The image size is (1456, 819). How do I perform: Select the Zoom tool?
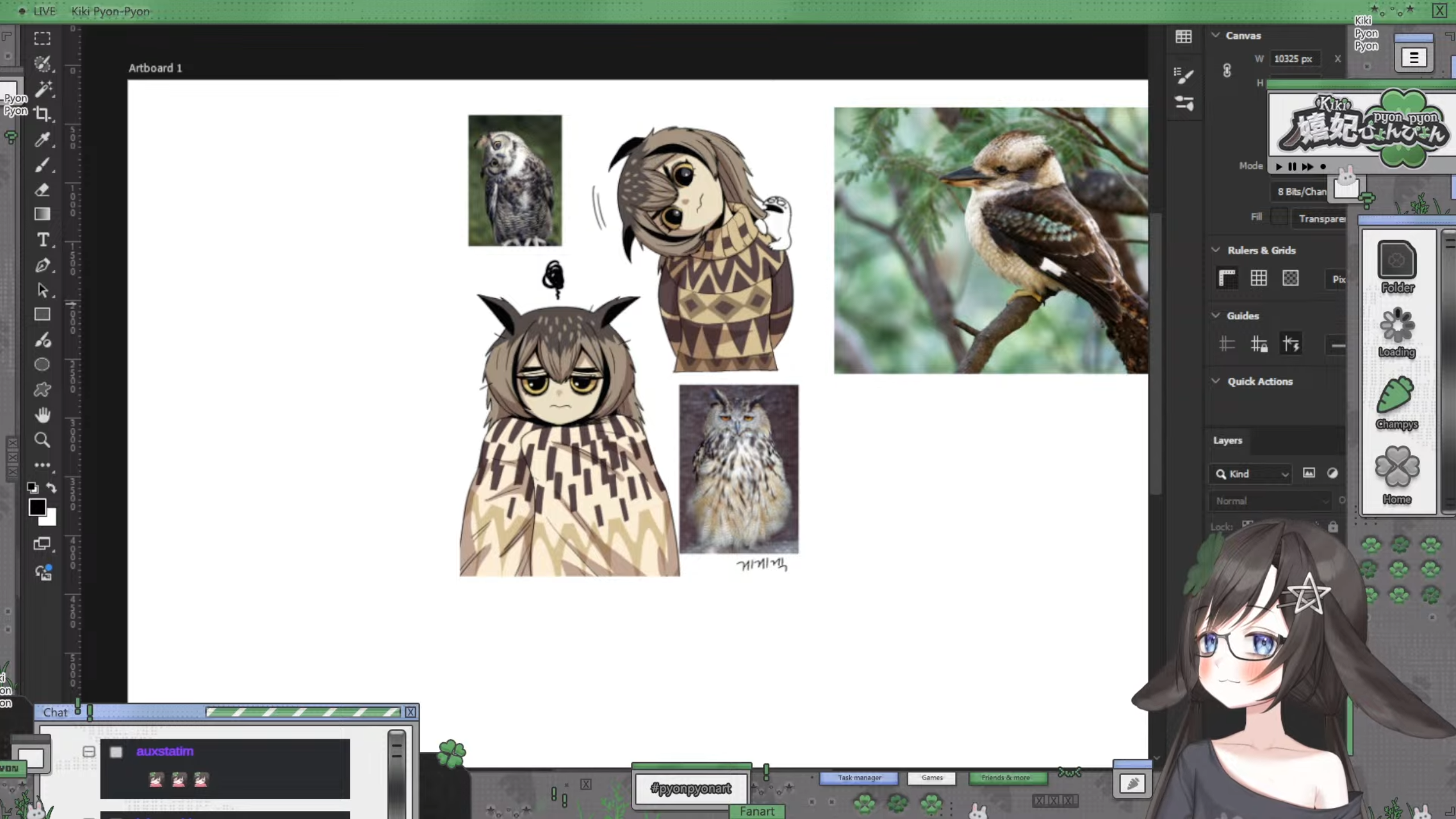point(42,440)
